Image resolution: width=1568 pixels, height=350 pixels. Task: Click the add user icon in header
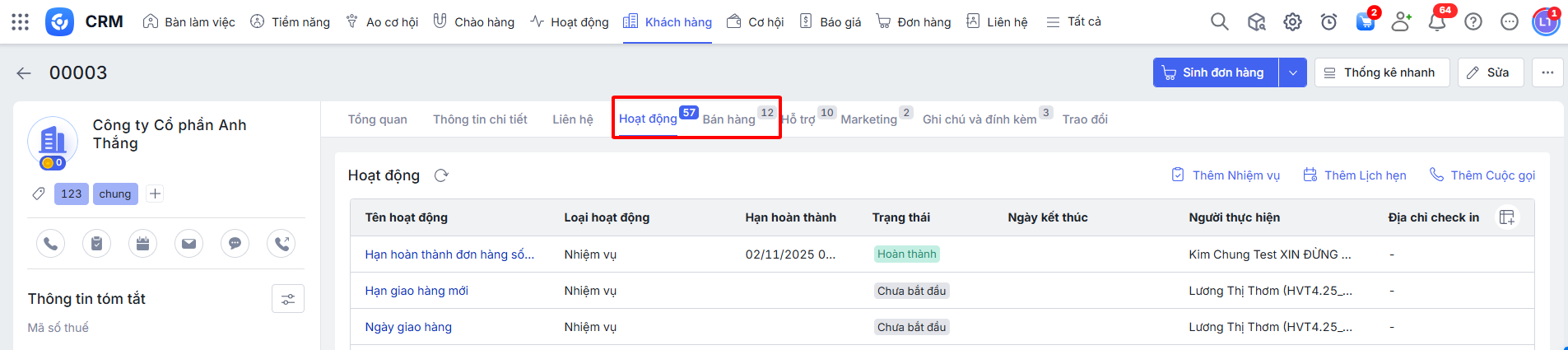coord(1401,22)
